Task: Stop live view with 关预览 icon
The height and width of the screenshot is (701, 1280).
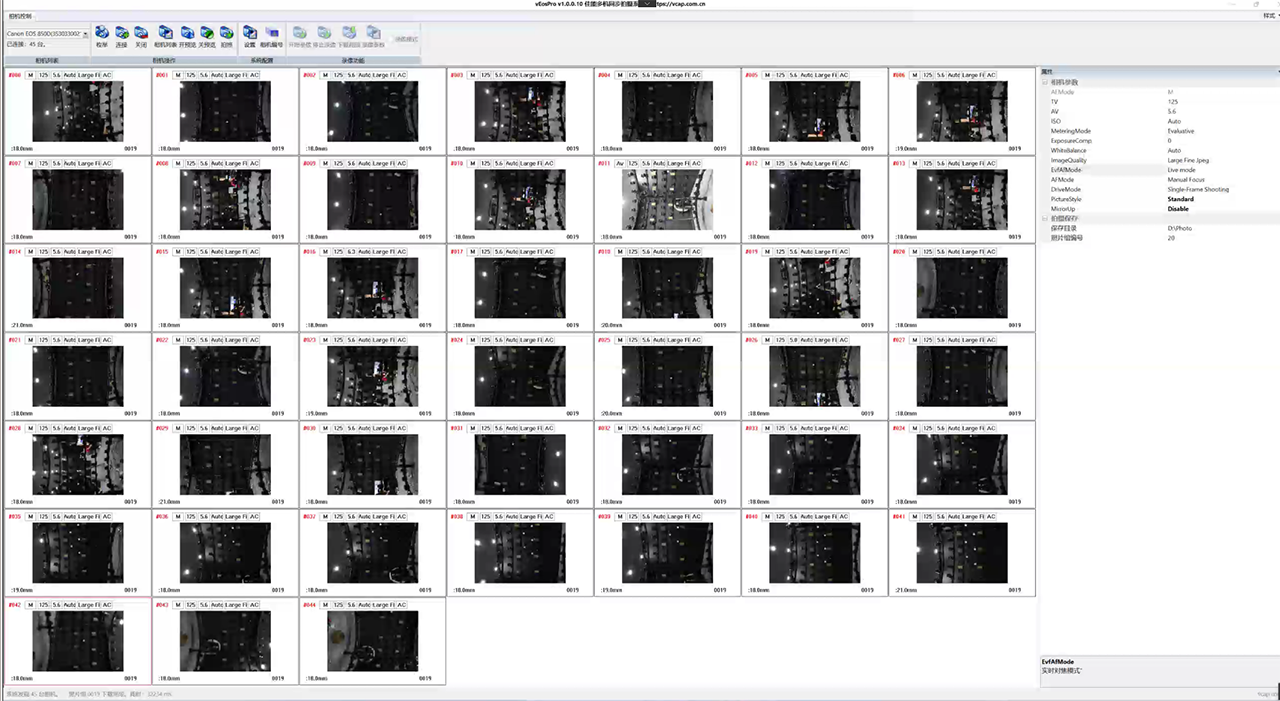Action: pos(206,36)
